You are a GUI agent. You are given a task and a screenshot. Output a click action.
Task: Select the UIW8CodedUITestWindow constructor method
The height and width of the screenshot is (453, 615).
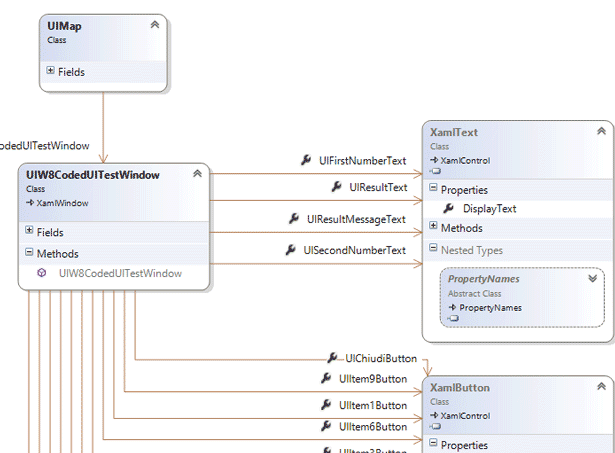click(x=119, y=273)
